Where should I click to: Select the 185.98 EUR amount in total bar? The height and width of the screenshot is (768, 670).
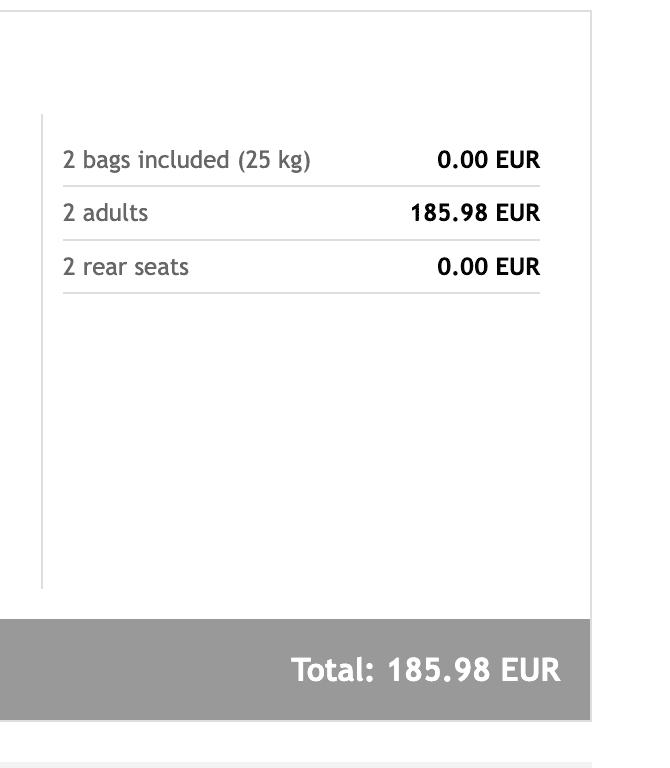474,670
